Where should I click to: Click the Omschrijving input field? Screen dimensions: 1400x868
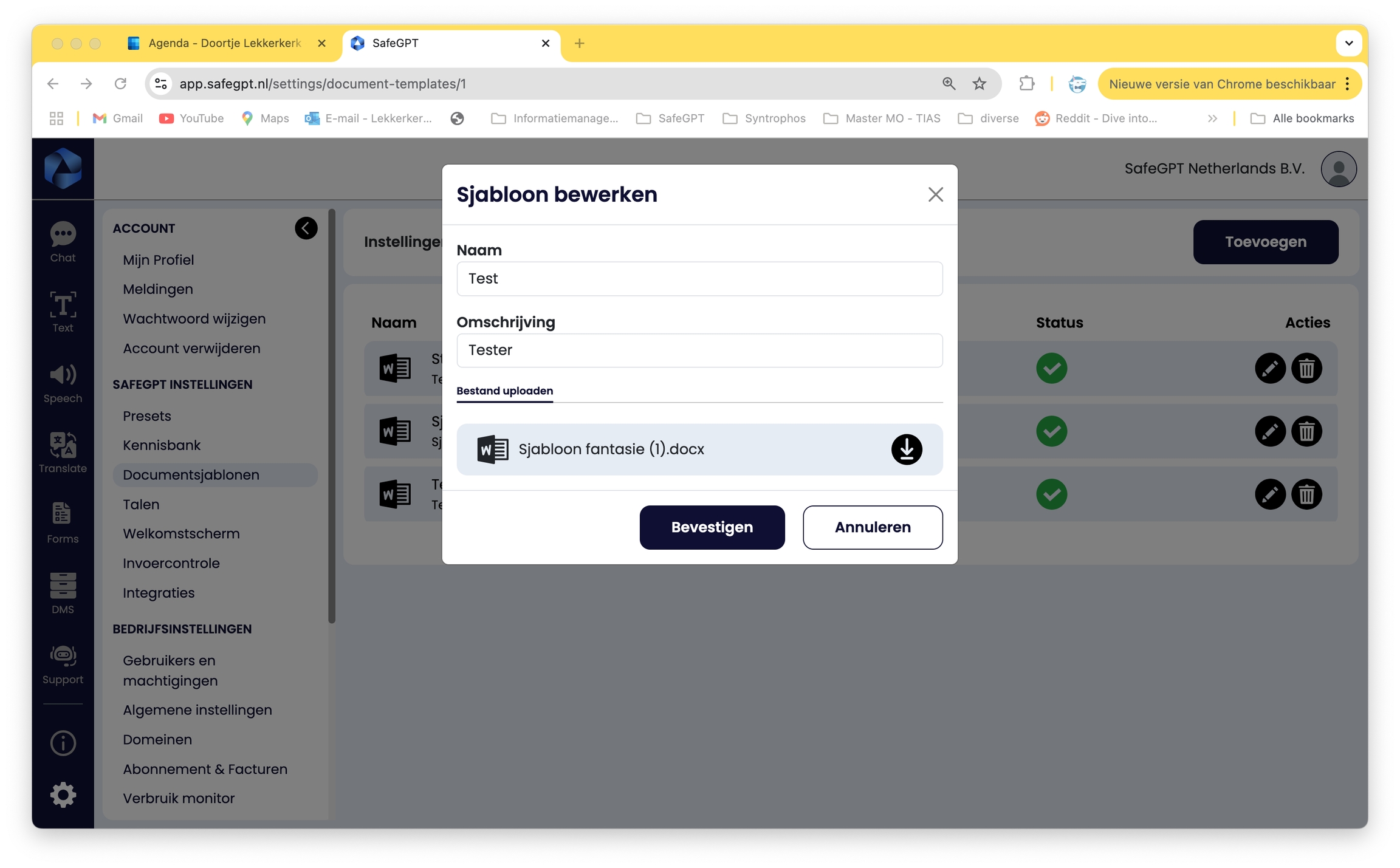pos(699,350)
